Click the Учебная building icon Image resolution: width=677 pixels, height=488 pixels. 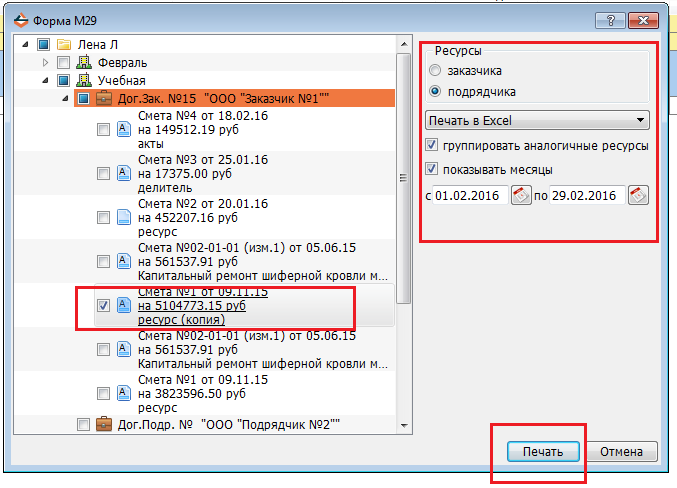(x=84, y=80)
